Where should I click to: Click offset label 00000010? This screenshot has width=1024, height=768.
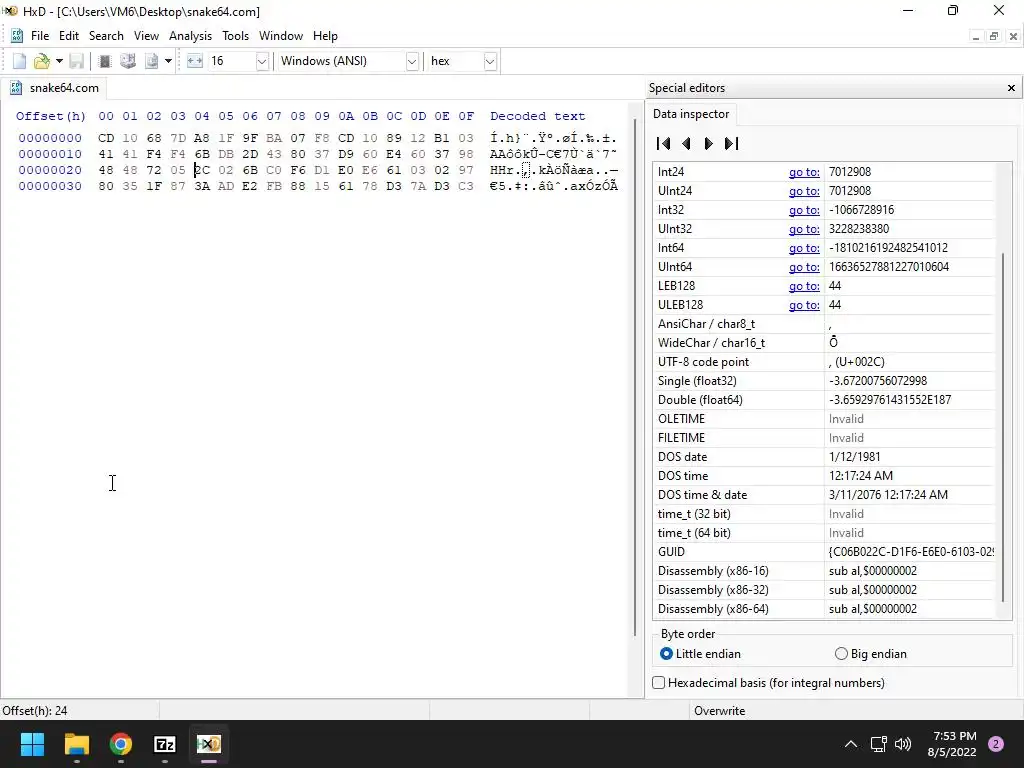pos(50,154)
